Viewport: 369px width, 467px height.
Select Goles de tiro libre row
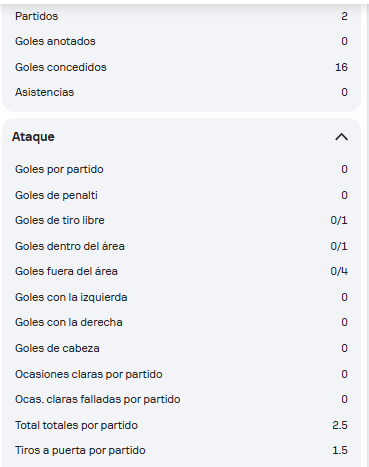[181, 220]
